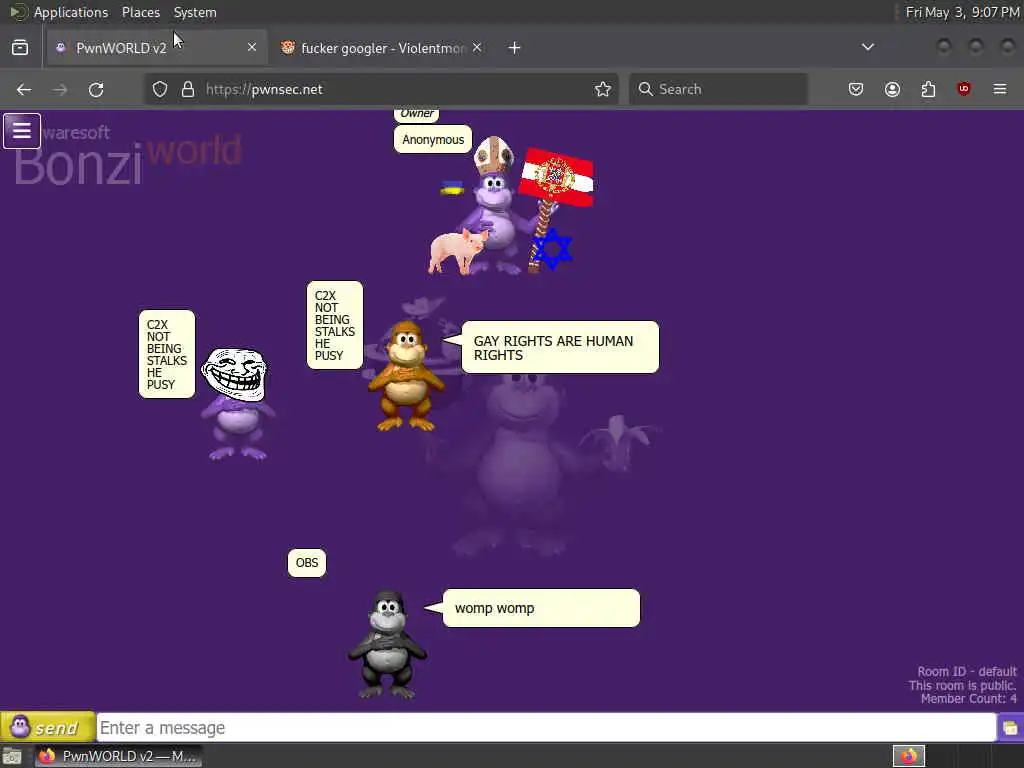Send the chat message
The image size is (1024, 768).
point(48,727)
